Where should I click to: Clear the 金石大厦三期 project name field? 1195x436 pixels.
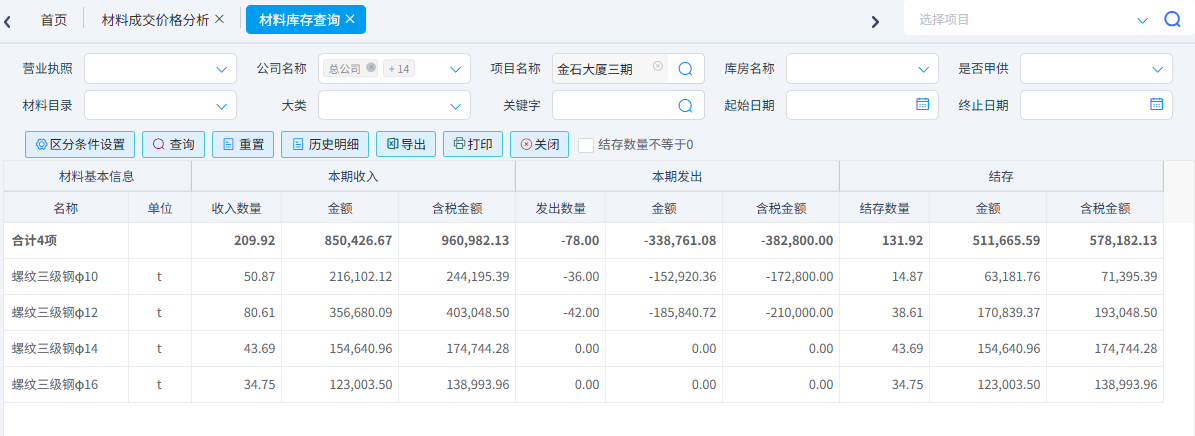pos(657,67)
